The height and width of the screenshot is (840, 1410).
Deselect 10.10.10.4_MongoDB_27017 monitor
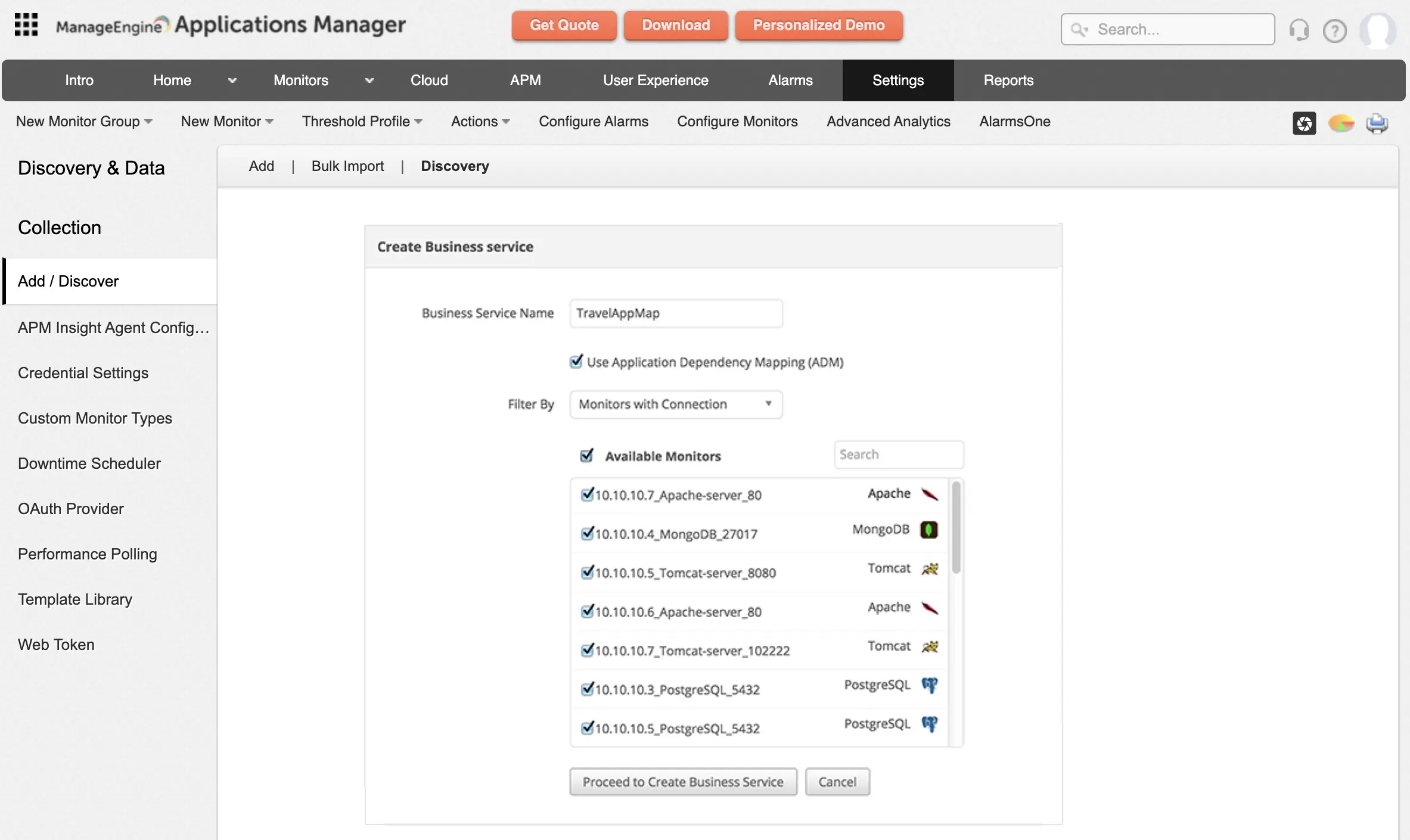coord(587,534)
